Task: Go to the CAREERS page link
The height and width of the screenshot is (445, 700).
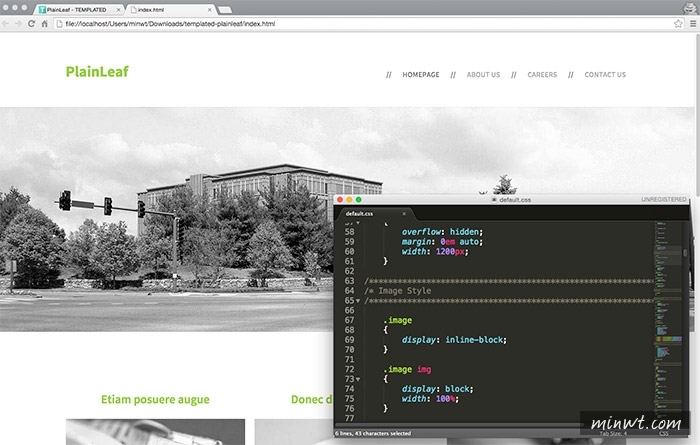Action: pyautogui.click(x=542, y=74)
